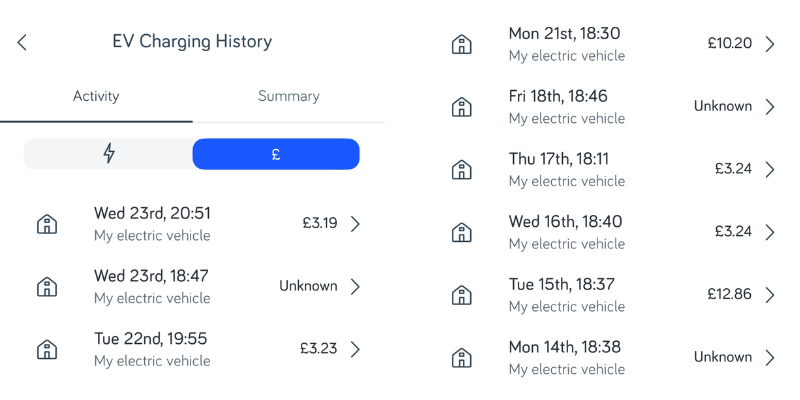Click home icon for Thu 17th 18:11 charge

(462, 169)
